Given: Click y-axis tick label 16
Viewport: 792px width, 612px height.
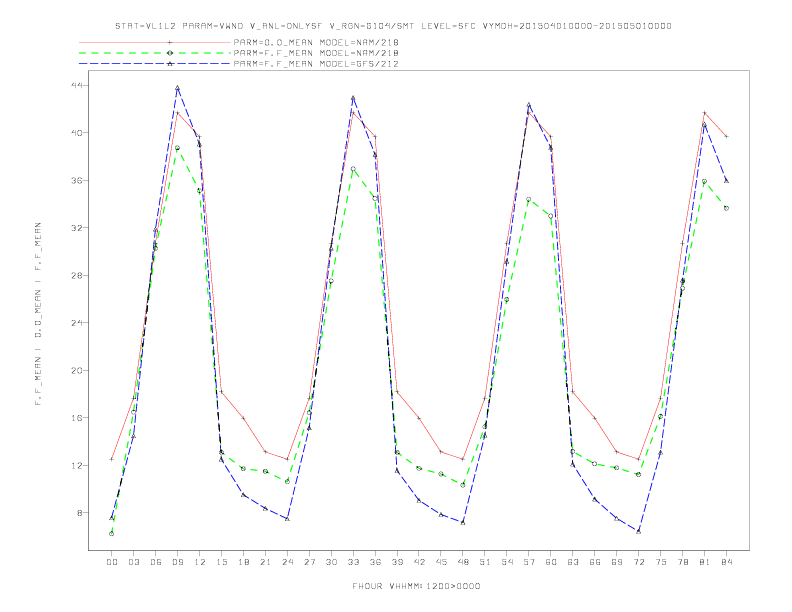Looking at the screenshot, I should point(78,418).
